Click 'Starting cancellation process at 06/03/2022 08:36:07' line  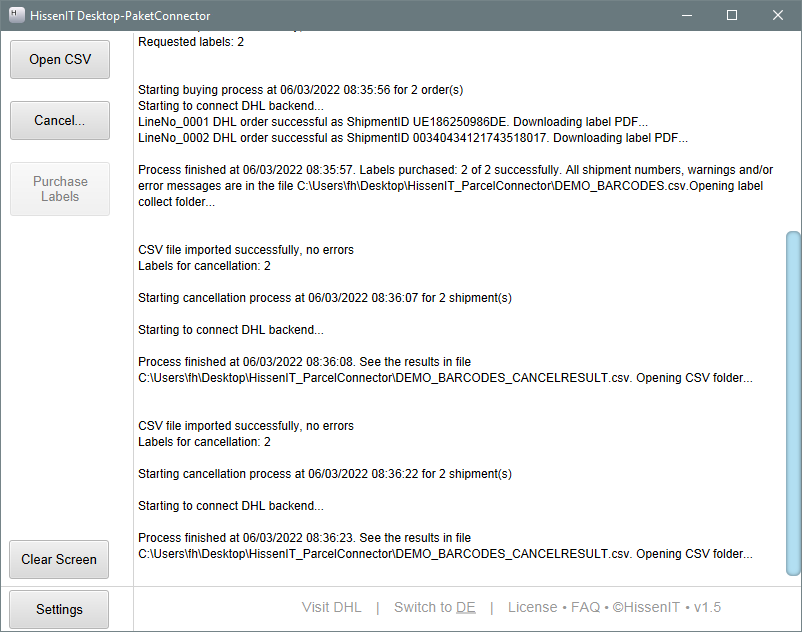pos(325,298)
